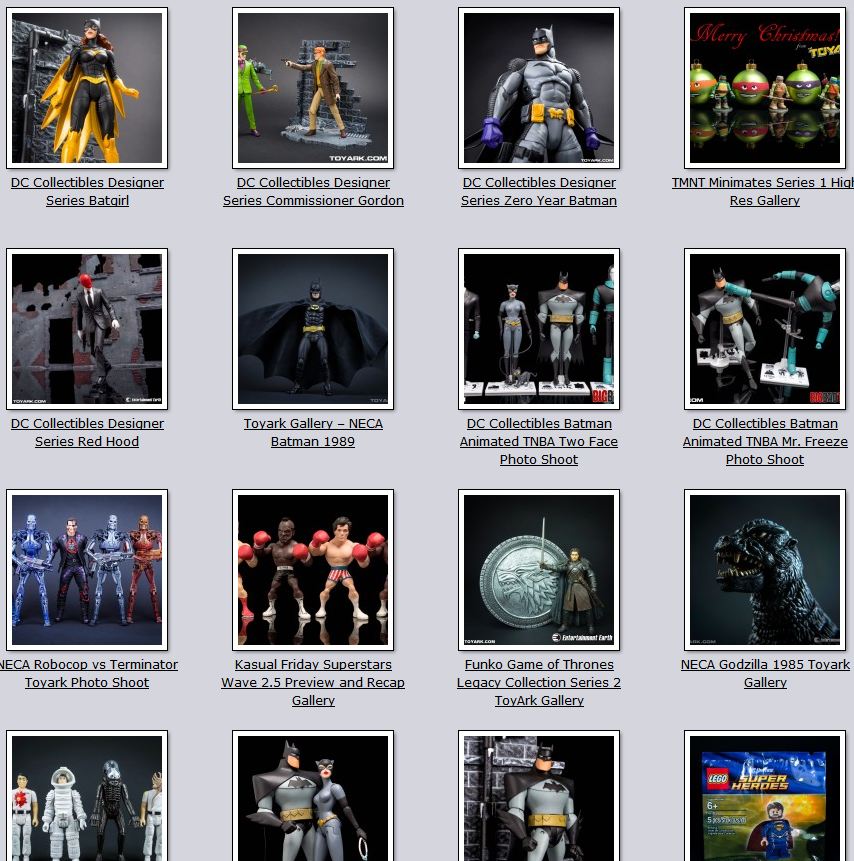854x861 pixels.
Task: Click the NECA Batman 1989 thumbnail
Action: (313, 329)
